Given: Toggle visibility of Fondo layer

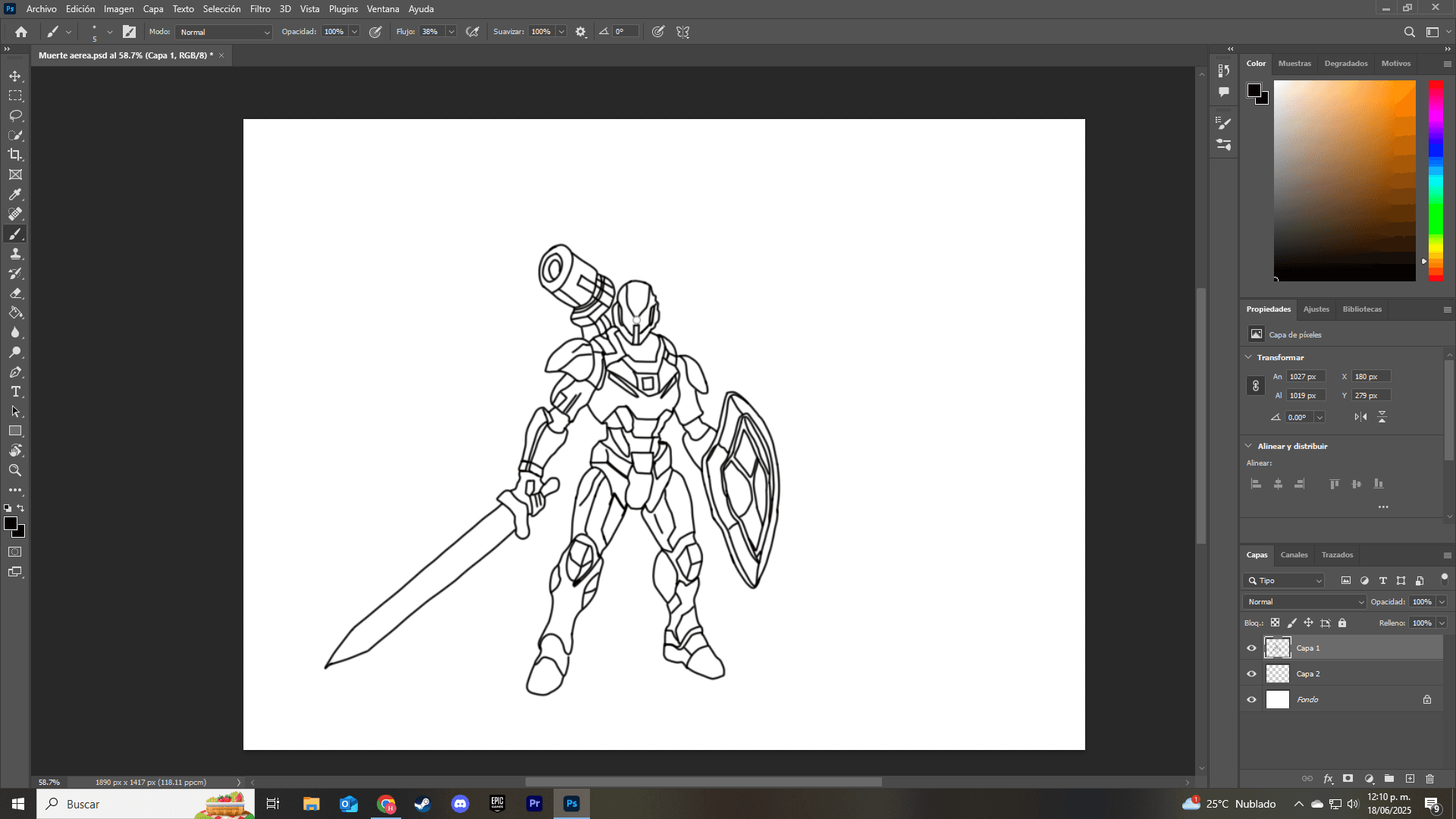Looking at the screenshot, I should point(1251,699).
